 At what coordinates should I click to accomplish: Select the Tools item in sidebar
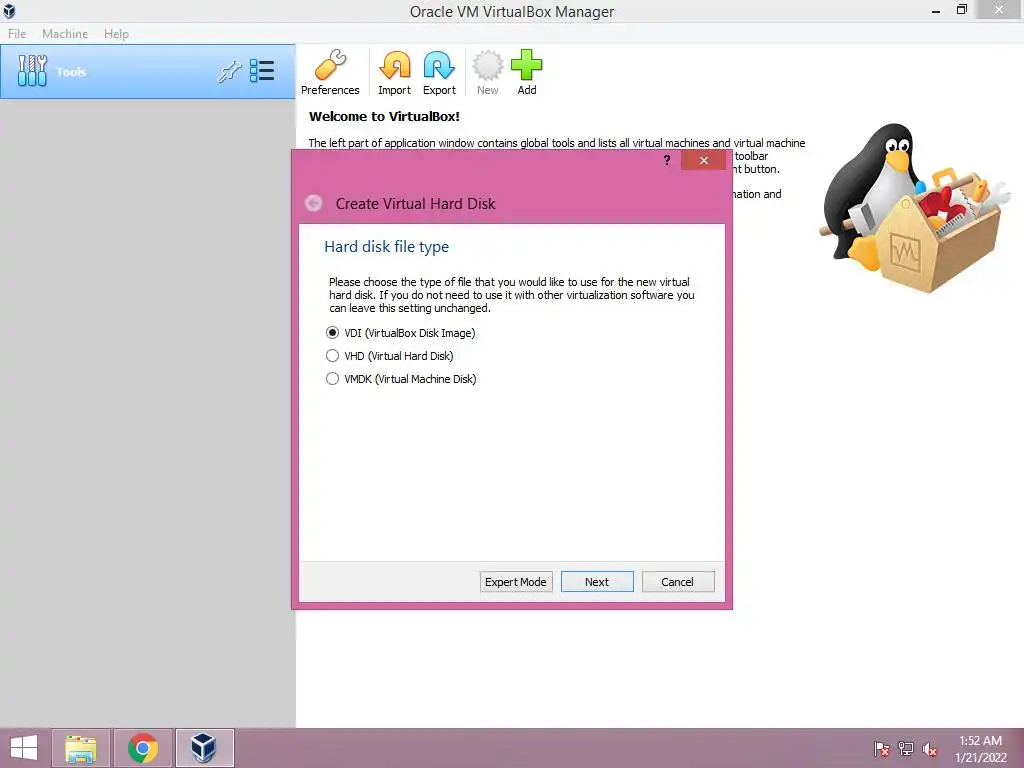[x=148, y=72]
